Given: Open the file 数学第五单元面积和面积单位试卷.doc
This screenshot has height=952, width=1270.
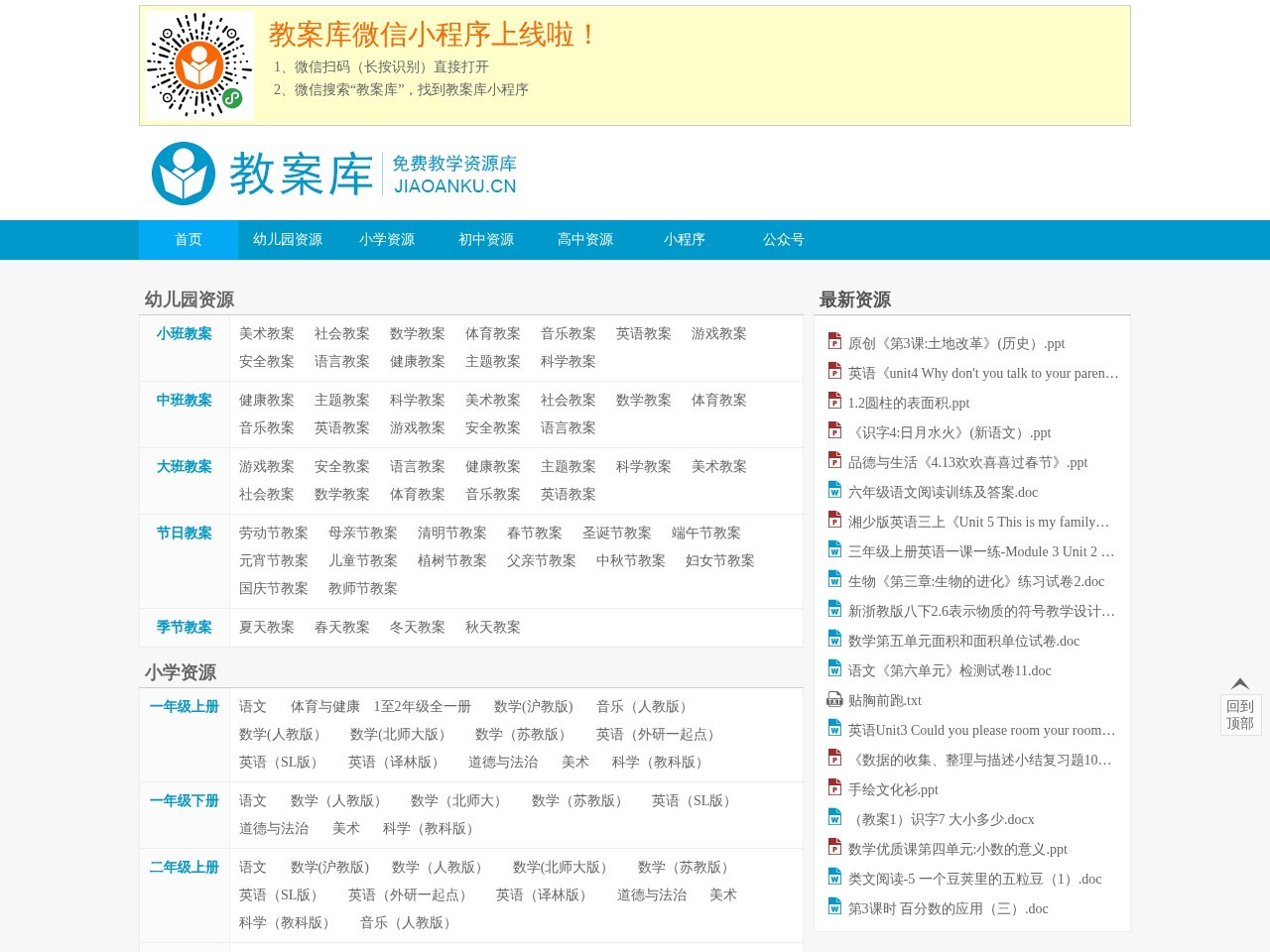Looking at the screenshot, I should click(x=964, y=642).
